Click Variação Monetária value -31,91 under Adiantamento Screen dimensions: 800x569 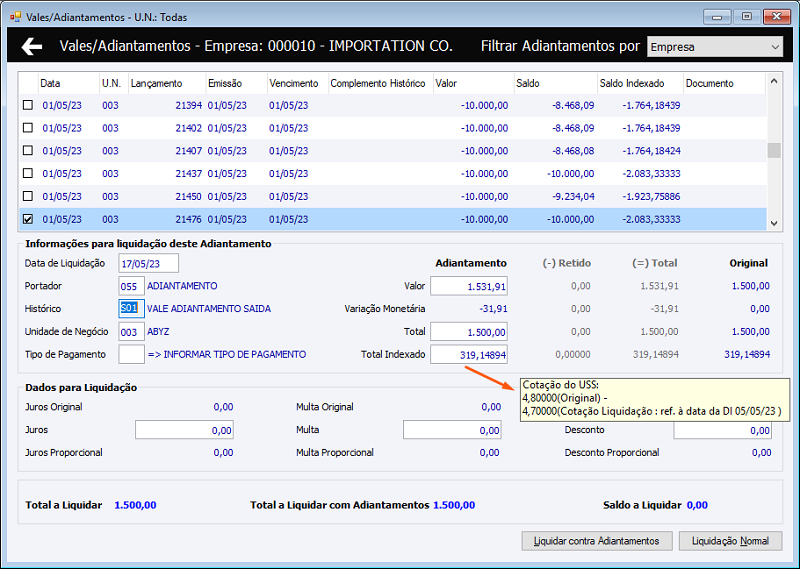[x=493, y=309]
